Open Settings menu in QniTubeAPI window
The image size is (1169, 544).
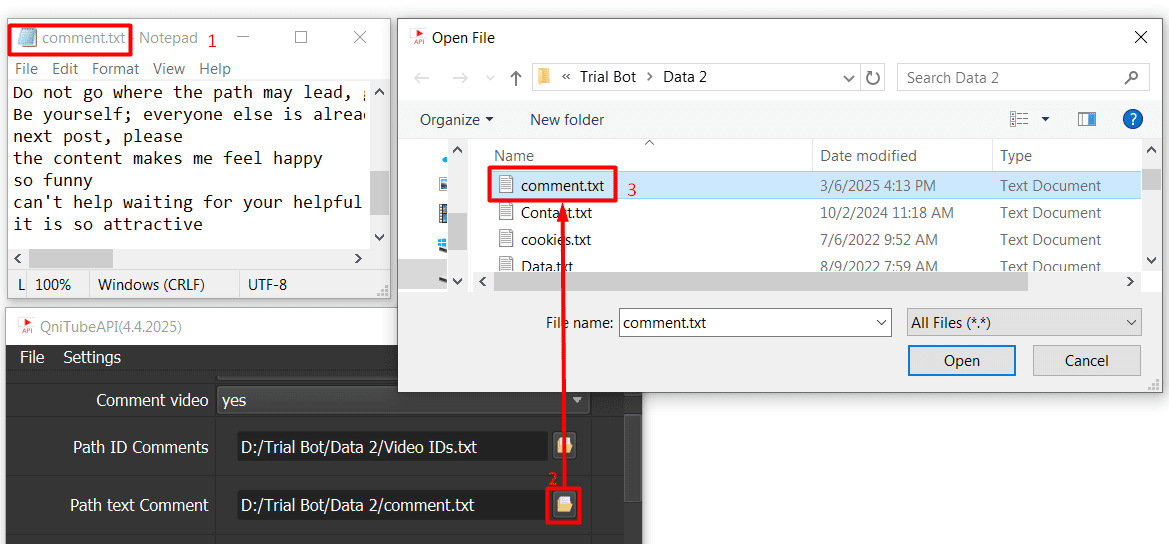(92, 357)
